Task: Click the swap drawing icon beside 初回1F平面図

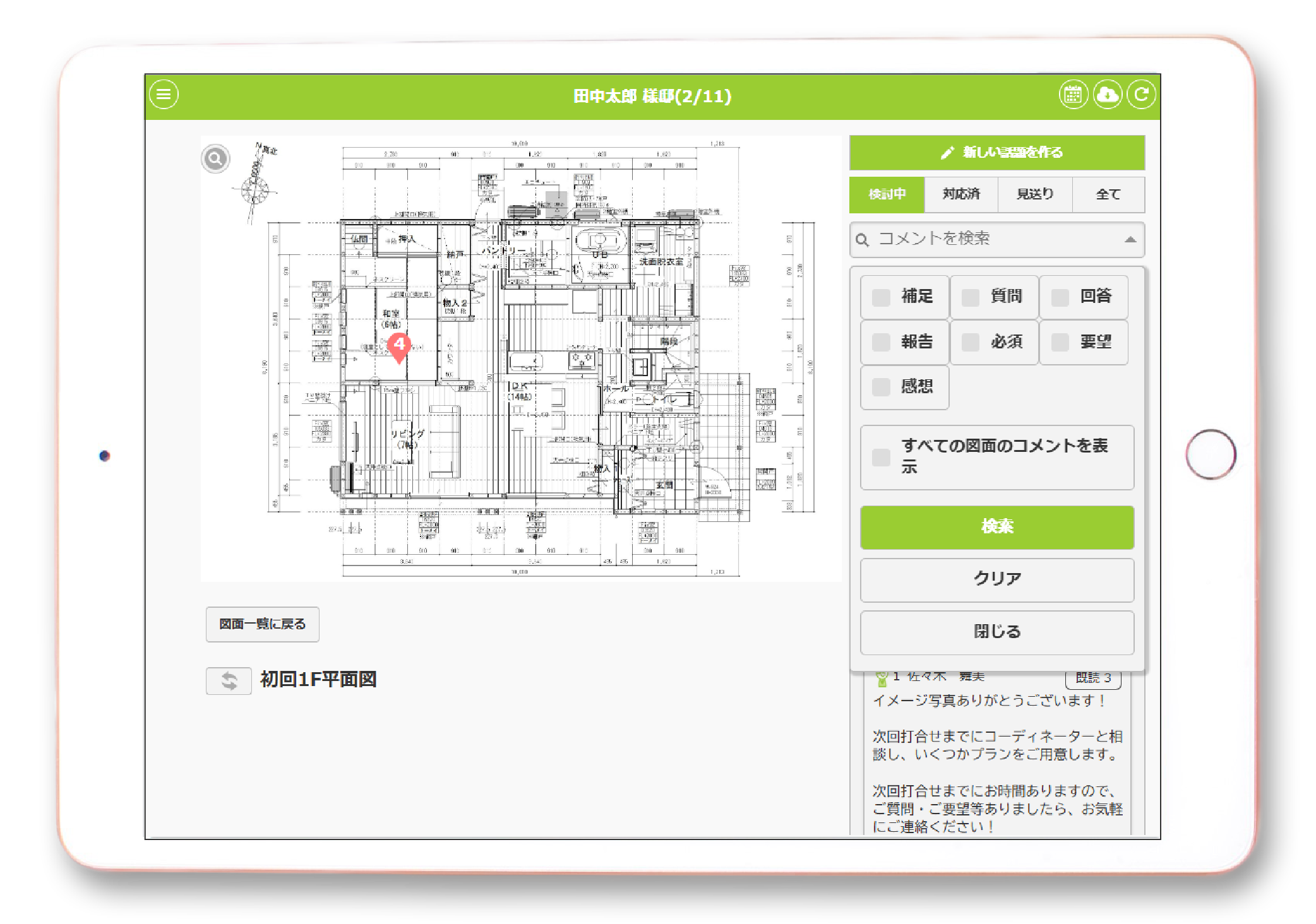Action: (229, 681)
